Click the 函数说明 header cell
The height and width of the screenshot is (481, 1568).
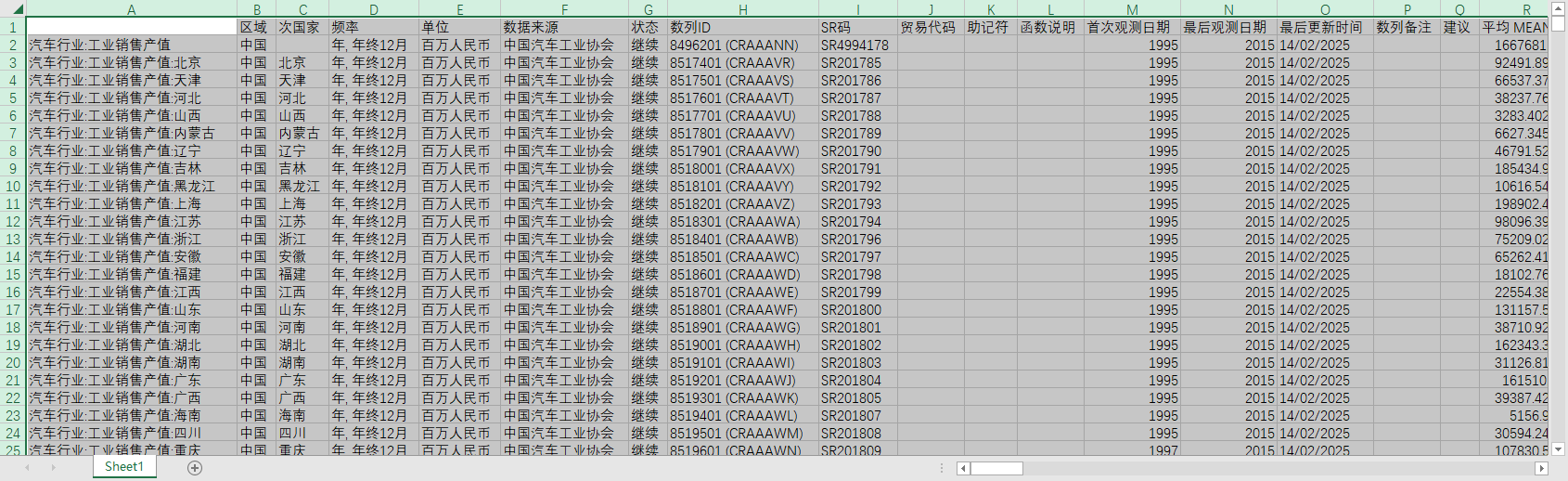point(1050,27)
